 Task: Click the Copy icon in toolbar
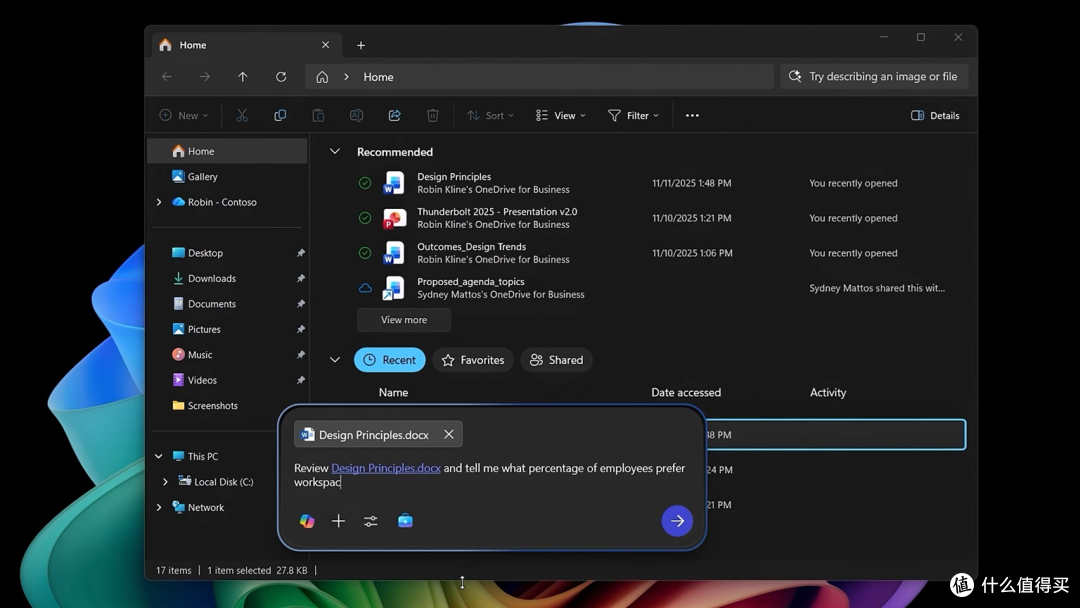tap(280, 116)
